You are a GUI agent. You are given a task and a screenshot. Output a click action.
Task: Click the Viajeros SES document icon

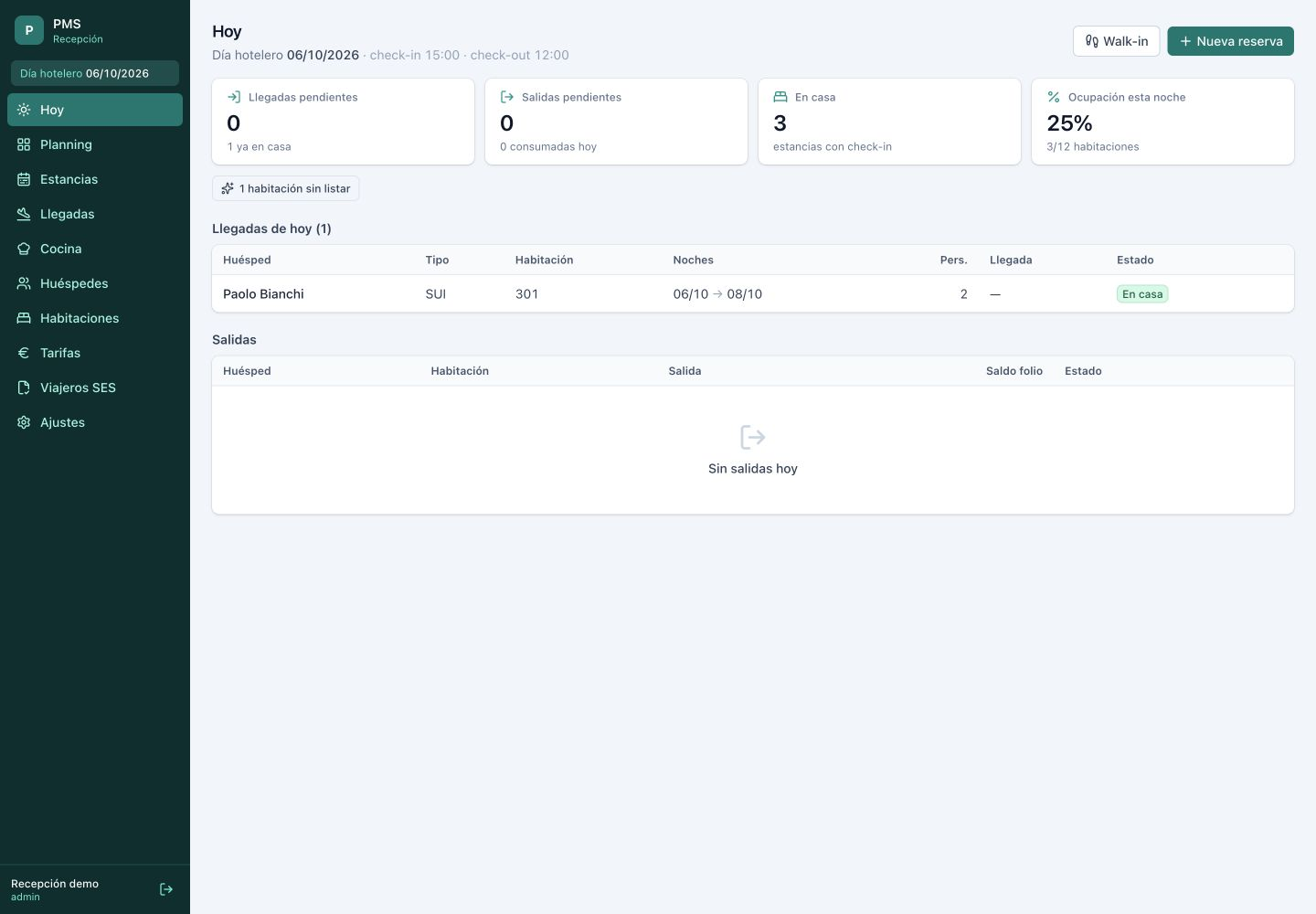click(x=24, y=388)
